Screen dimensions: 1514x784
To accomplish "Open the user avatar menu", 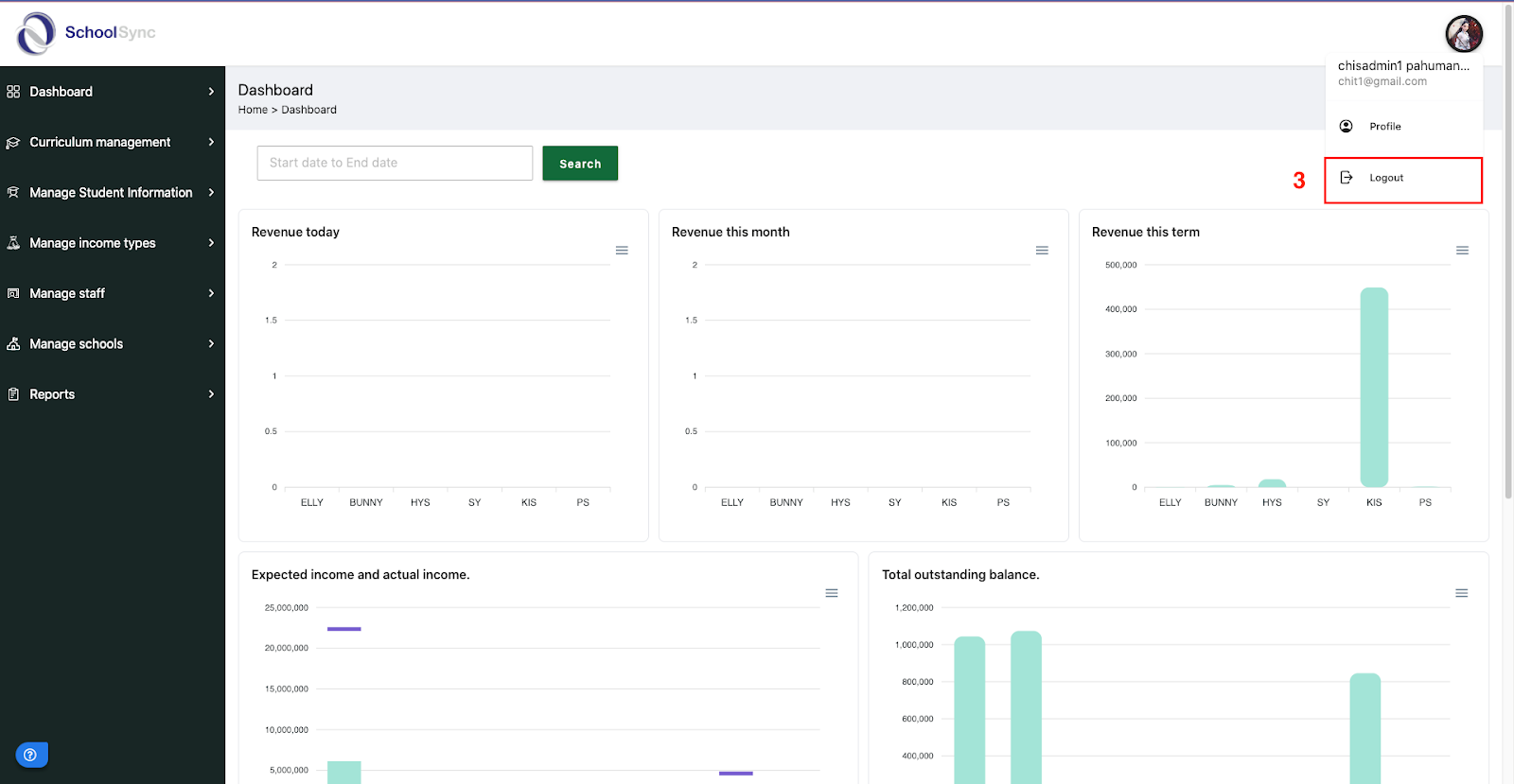I will pos(1463,34).
